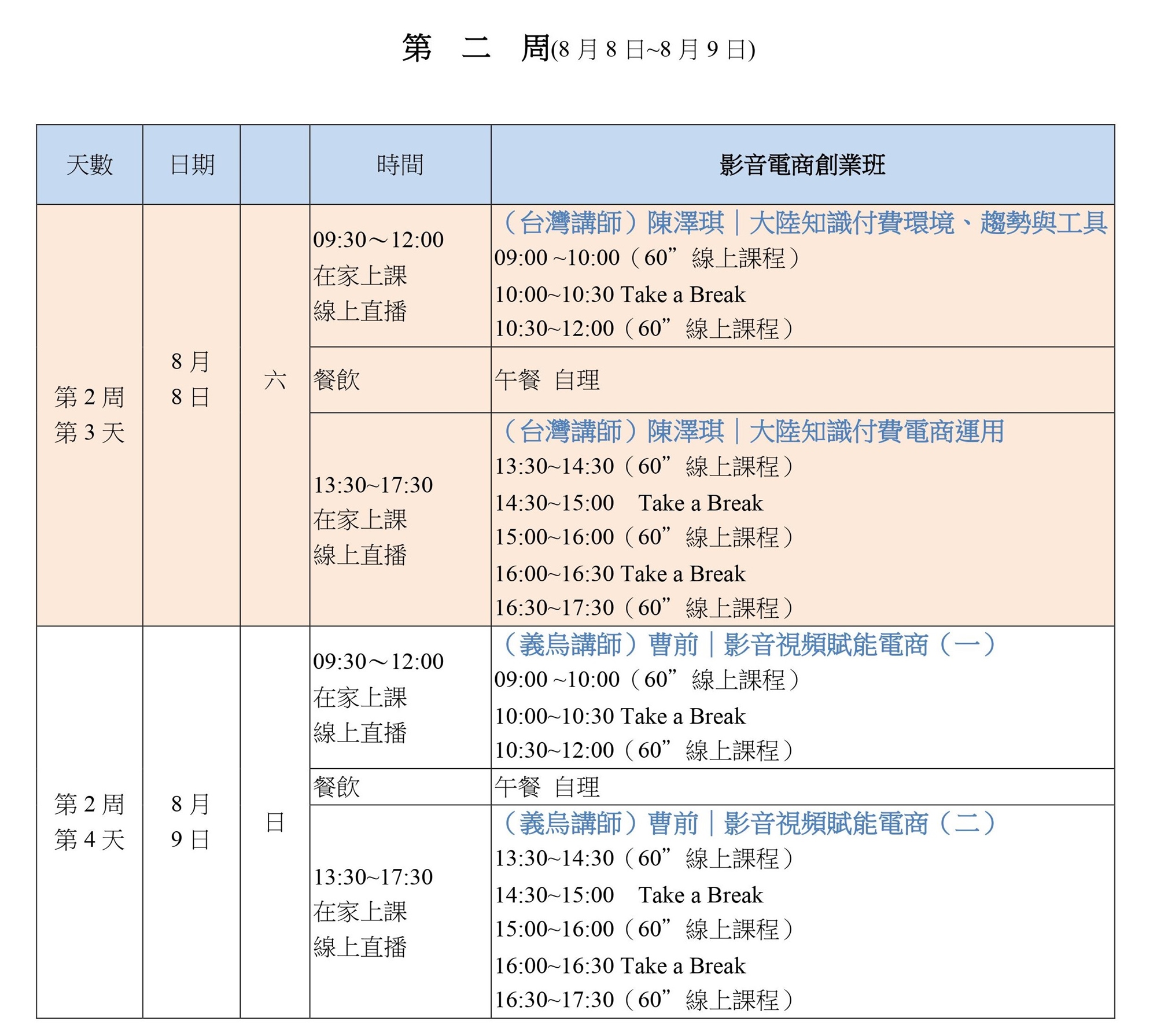Click the 第2周 第3天 cell

tap(89, 415)
